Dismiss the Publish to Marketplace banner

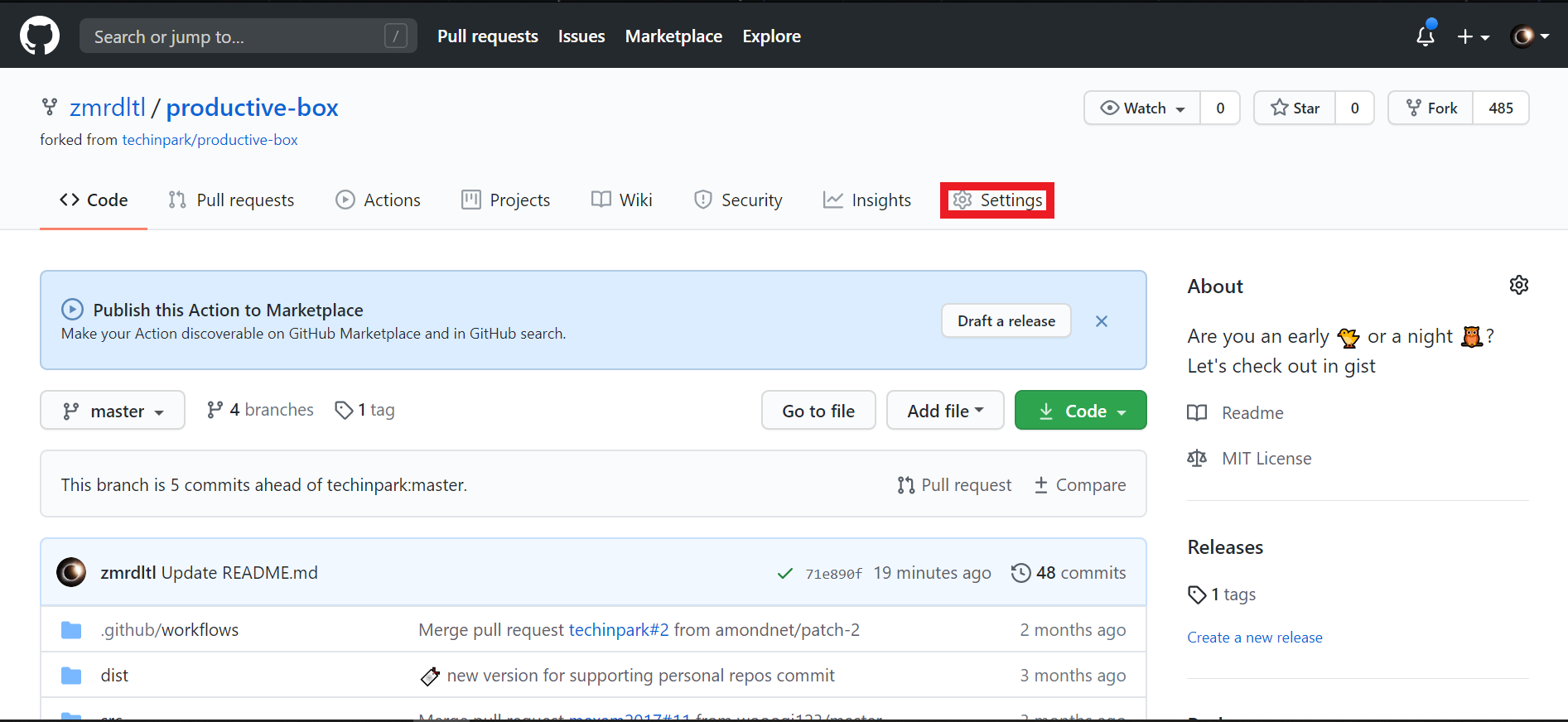(1102, 321)
